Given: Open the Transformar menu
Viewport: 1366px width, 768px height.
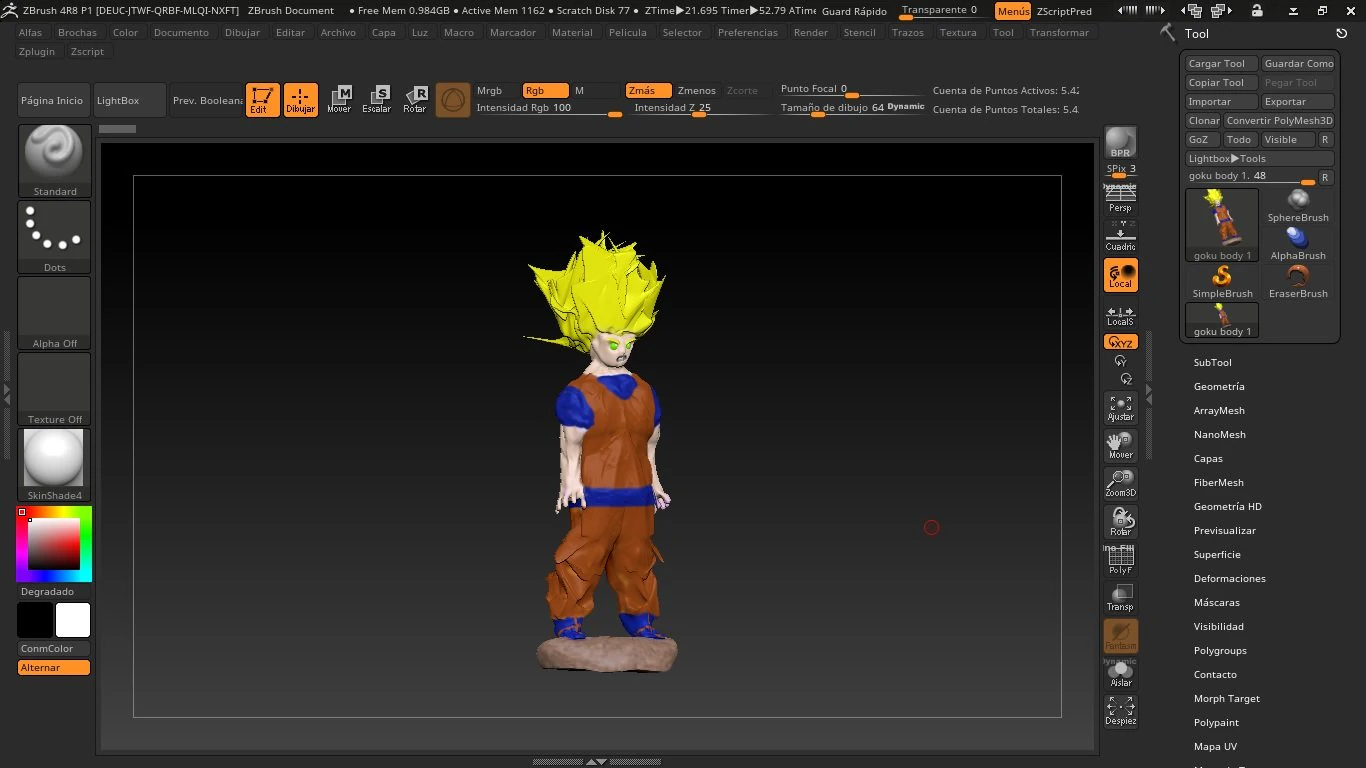Looking at the screenshot, I should coord(1059,32).
